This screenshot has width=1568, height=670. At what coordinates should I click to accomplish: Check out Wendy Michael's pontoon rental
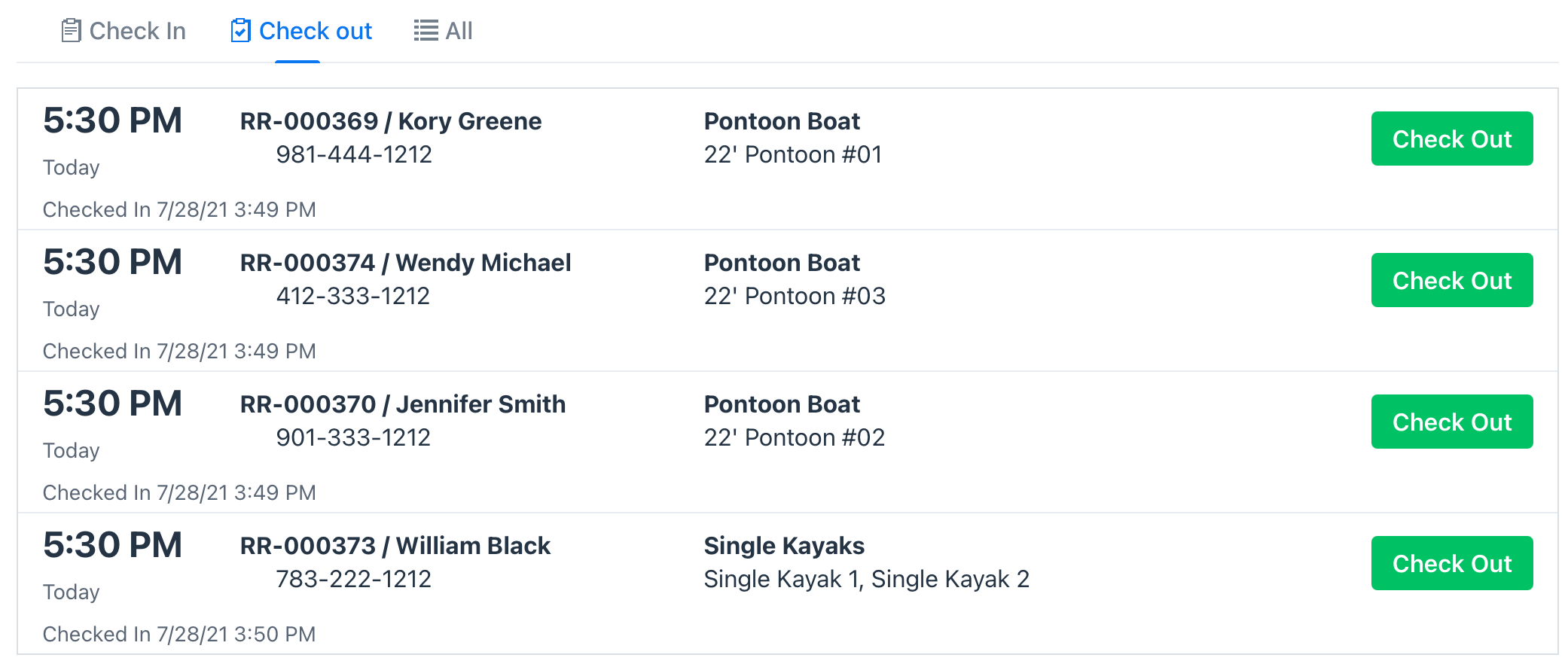[x=1451, y=280]
